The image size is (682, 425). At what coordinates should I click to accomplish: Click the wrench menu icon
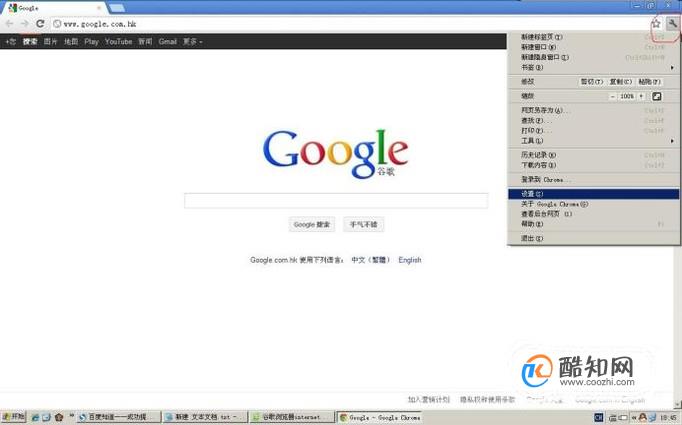click(x=672, y=24)
